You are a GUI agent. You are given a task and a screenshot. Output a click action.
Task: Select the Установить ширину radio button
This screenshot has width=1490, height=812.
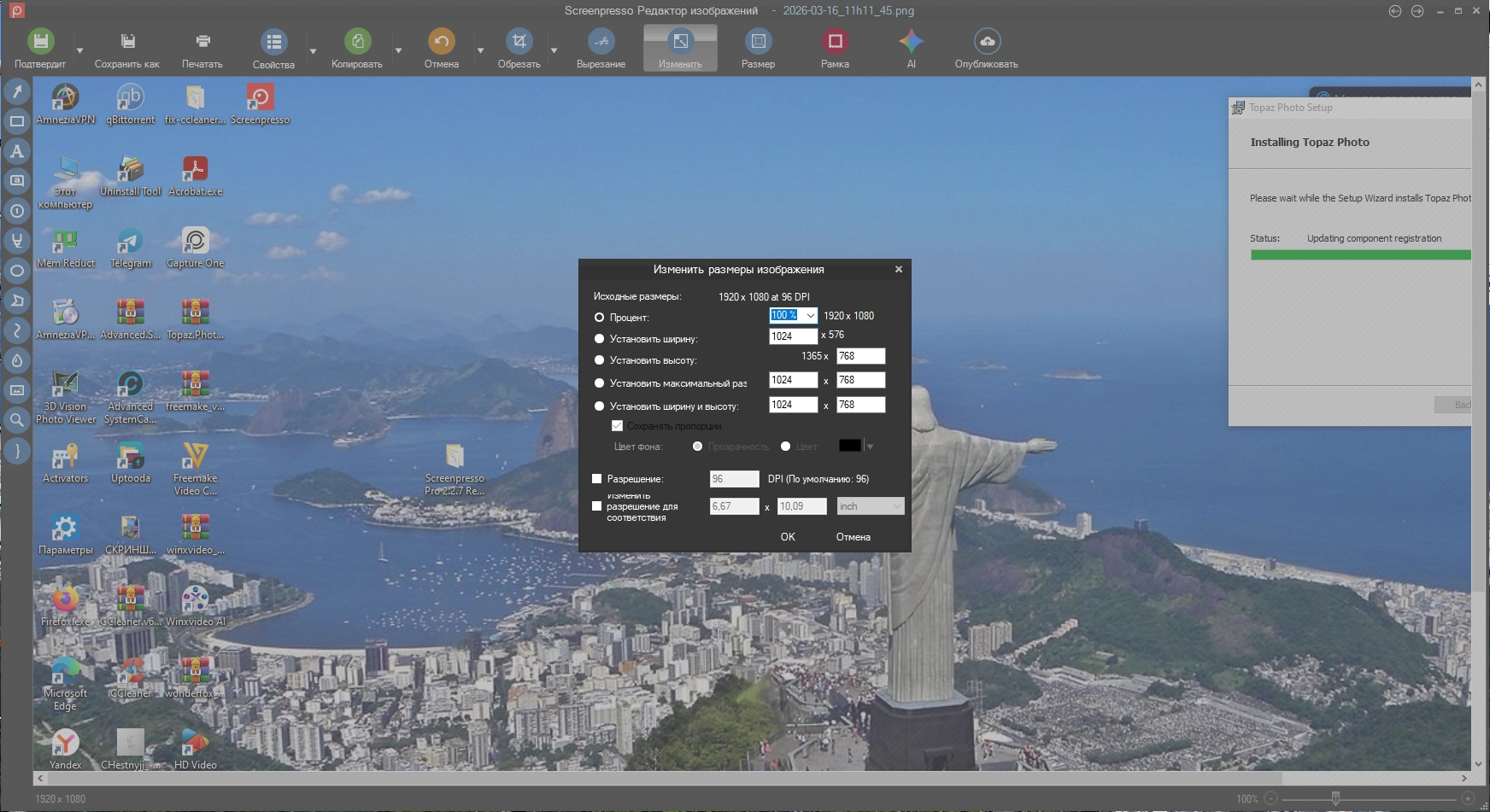coord(599,339)
